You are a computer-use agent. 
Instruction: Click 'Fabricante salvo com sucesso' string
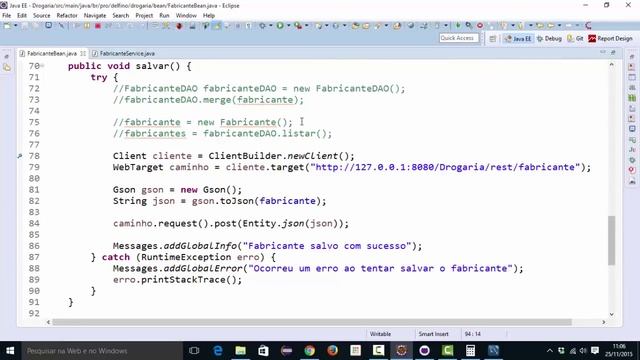click(x=327, y=246)
